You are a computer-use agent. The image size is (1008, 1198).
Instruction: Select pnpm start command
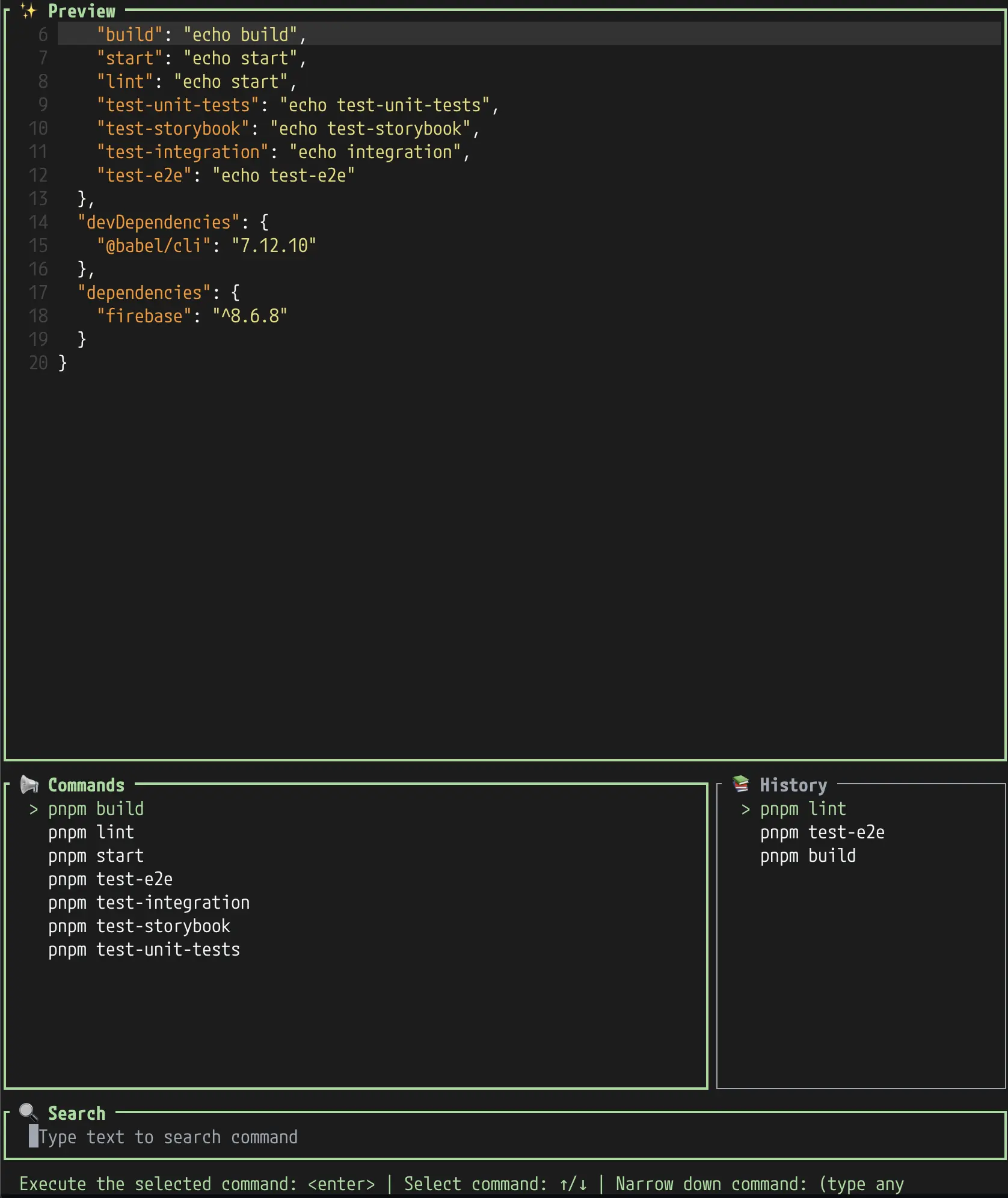(x=96, y=856)
